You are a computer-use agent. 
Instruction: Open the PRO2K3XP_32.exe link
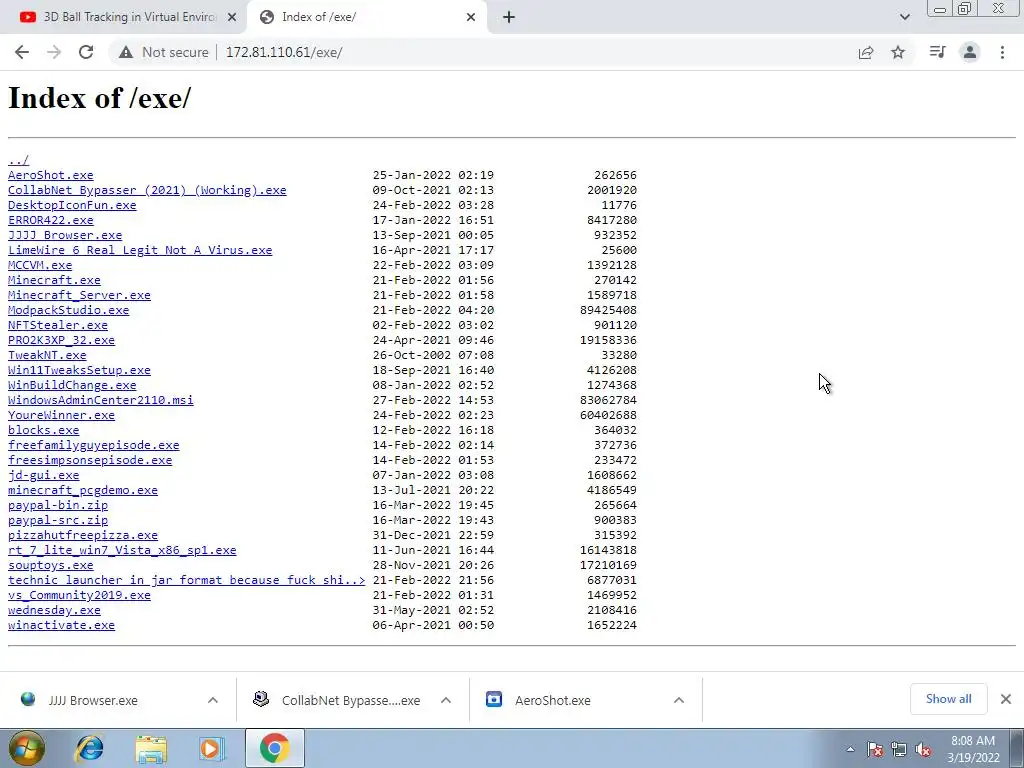[x=61, y=340]
